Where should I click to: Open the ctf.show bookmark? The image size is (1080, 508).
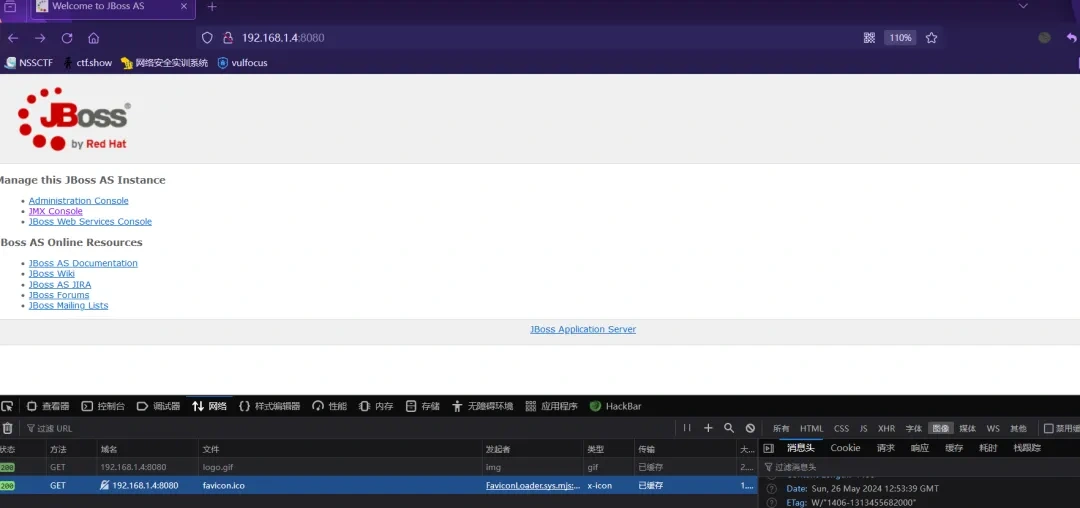87,63
